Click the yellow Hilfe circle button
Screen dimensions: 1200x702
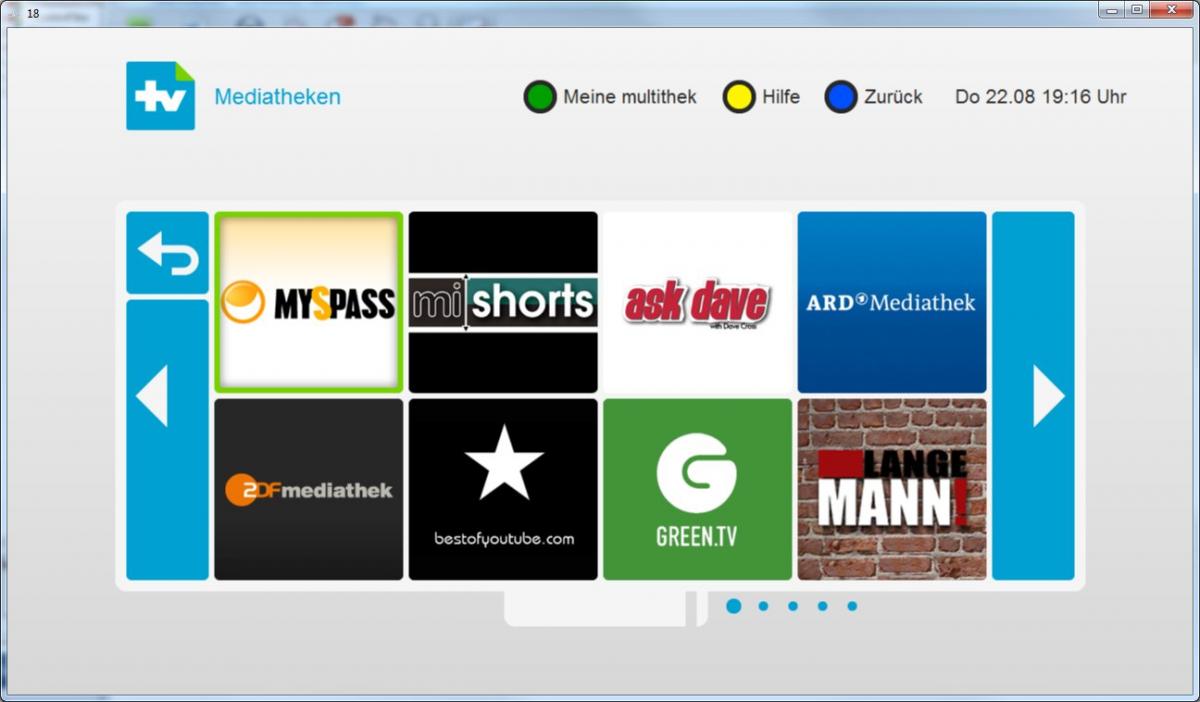pos(738,97)
